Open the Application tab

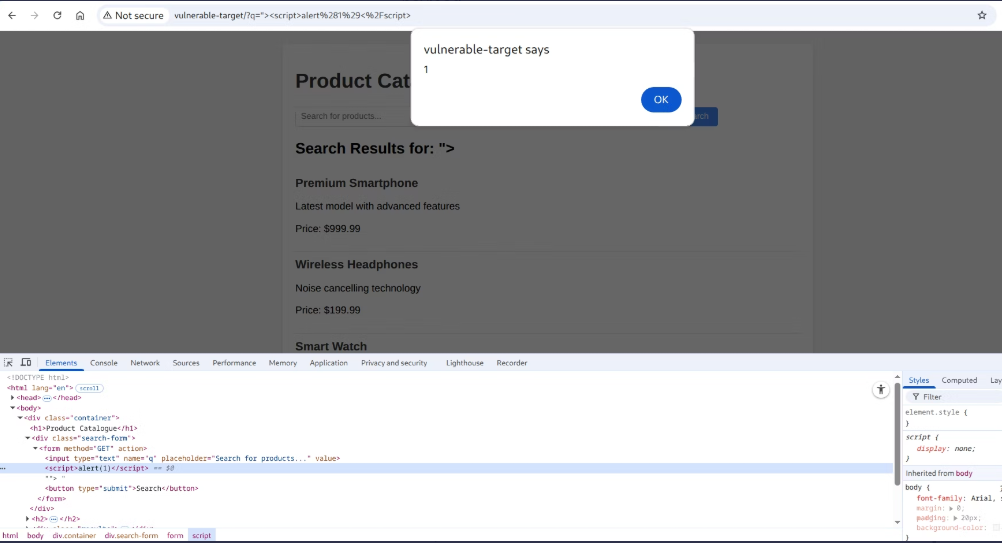tap(328, 363)
